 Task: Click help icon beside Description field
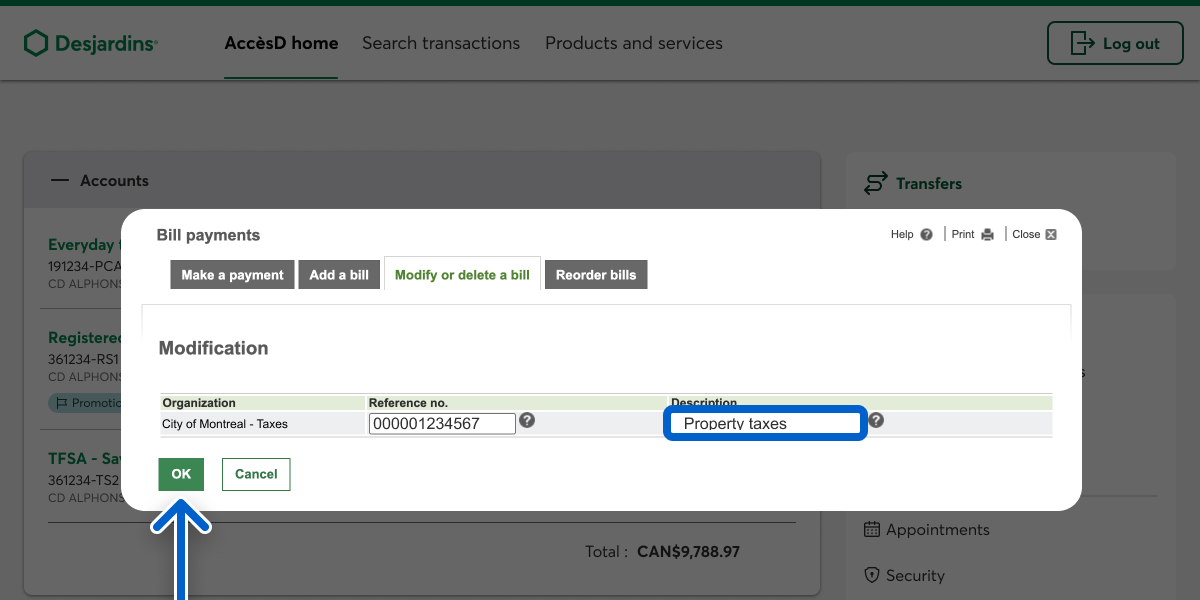click(x=876, y=420)
